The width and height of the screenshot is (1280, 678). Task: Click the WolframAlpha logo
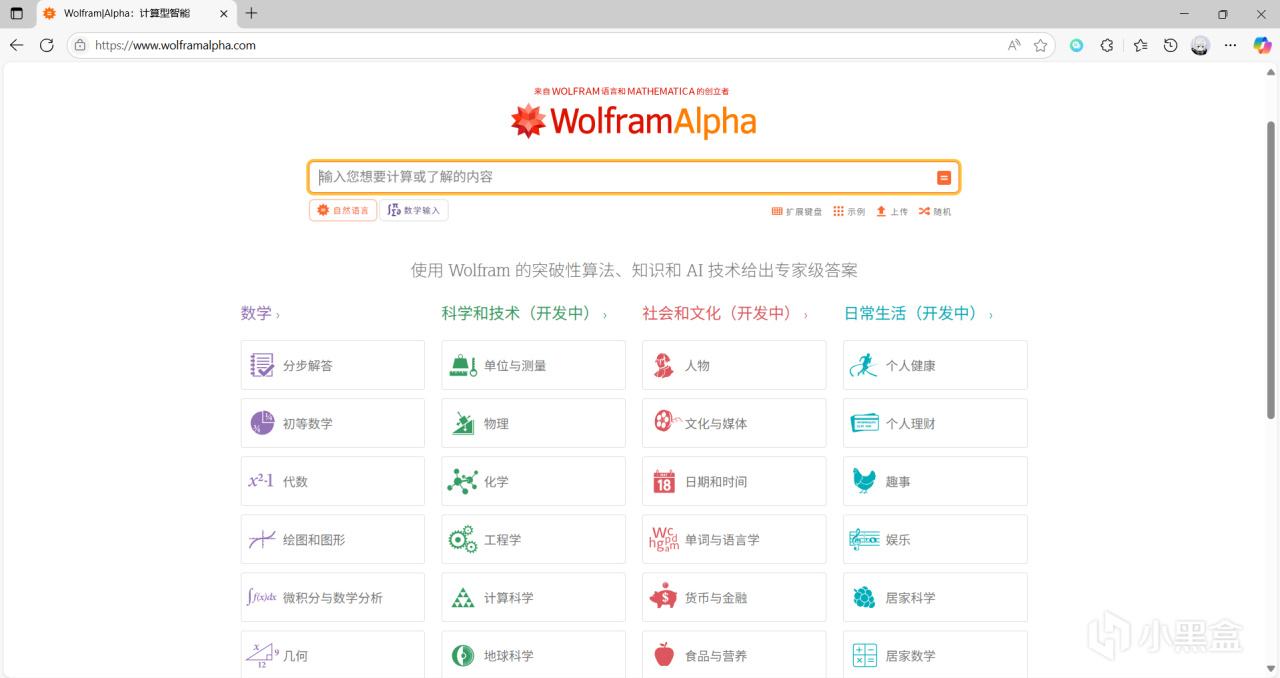633,121
